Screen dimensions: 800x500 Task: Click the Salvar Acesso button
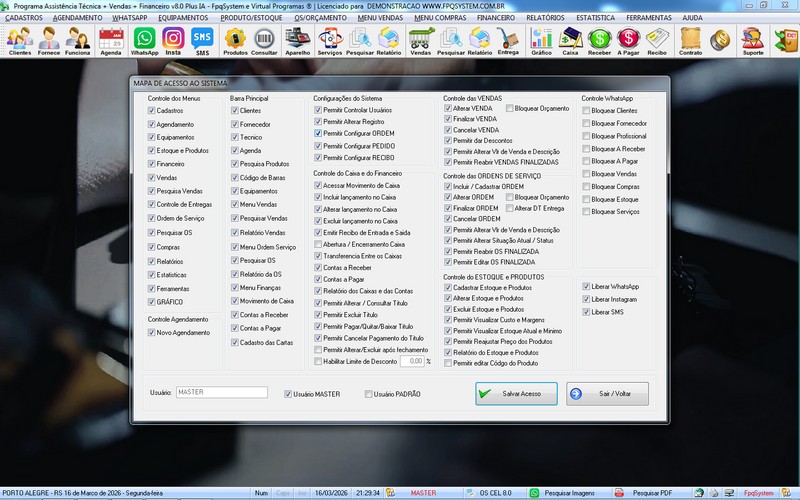(x=515, y=394)
